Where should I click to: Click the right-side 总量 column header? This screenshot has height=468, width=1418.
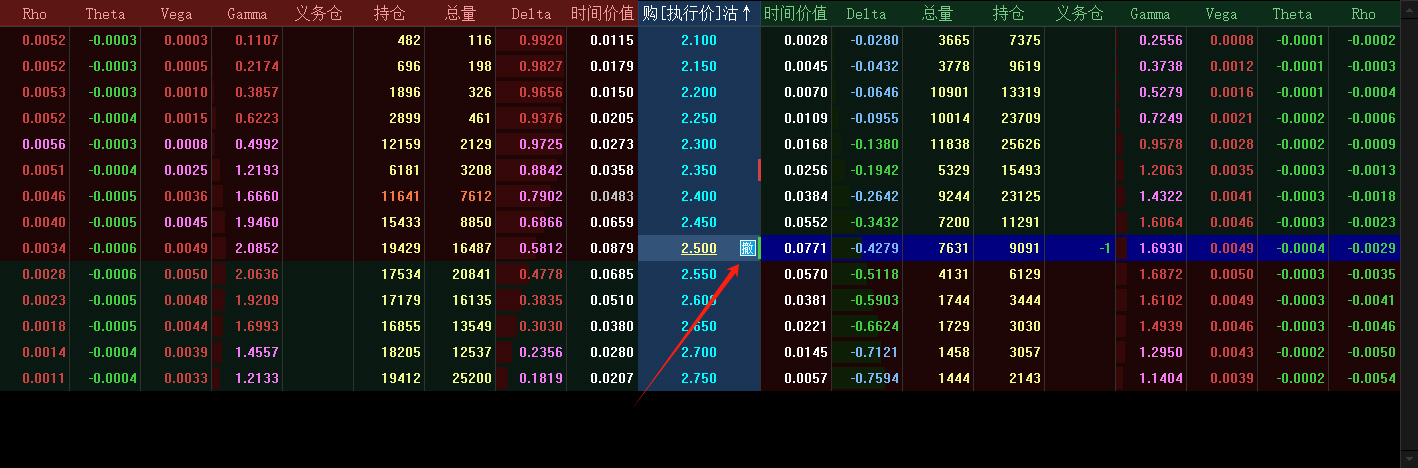(937, 14)
